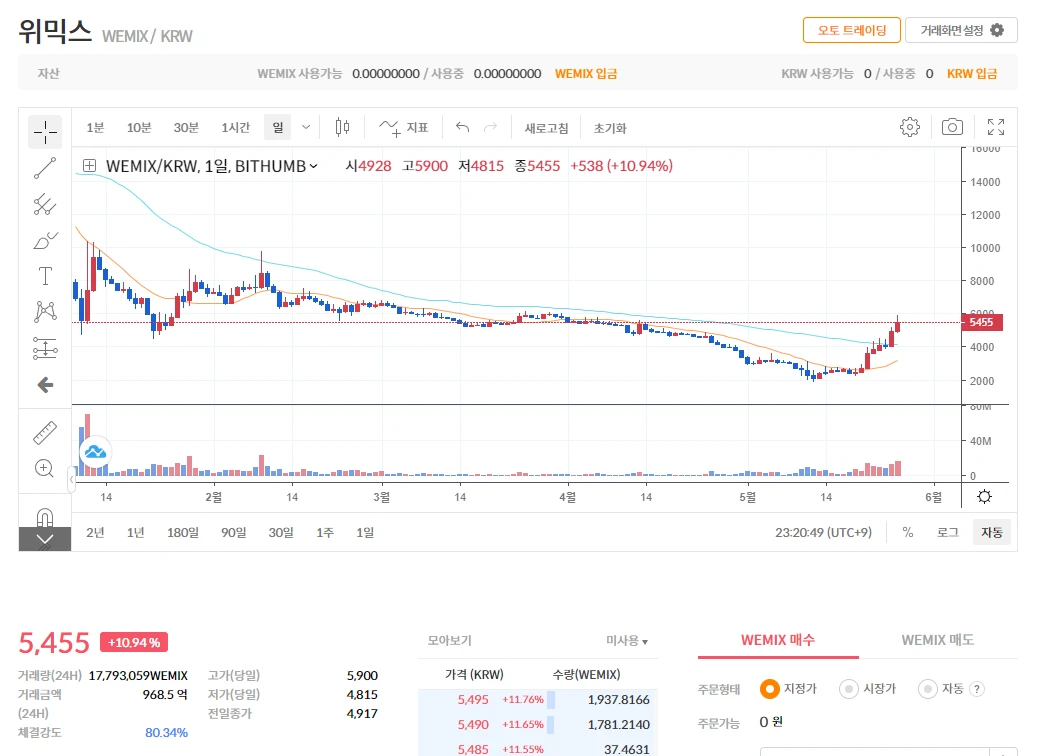Redo the last chart action
This screenshot has width=1037, height=756.
(490, 127)
